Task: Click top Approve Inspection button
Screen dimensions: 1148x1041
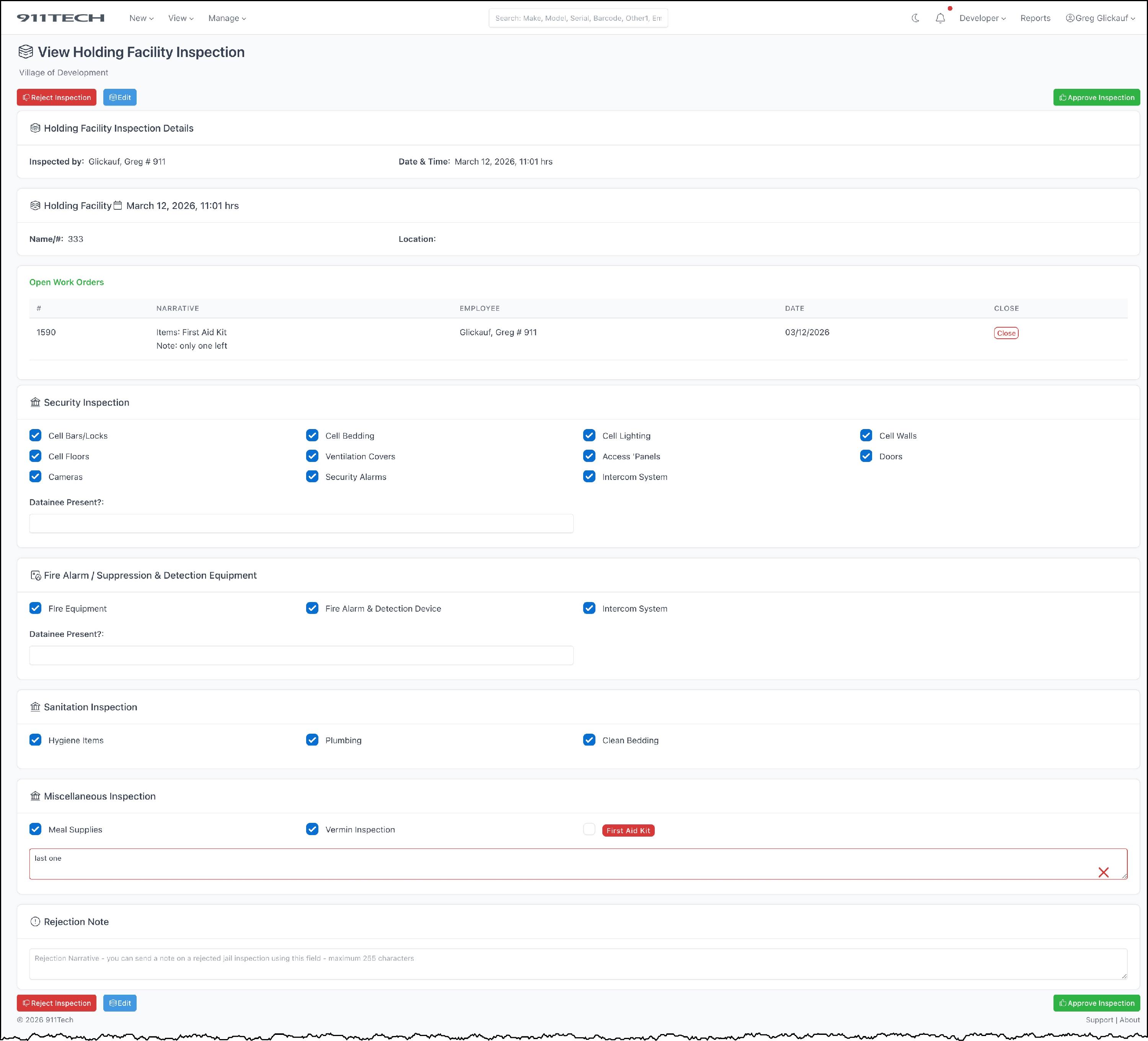Action: click(1096, 97)
